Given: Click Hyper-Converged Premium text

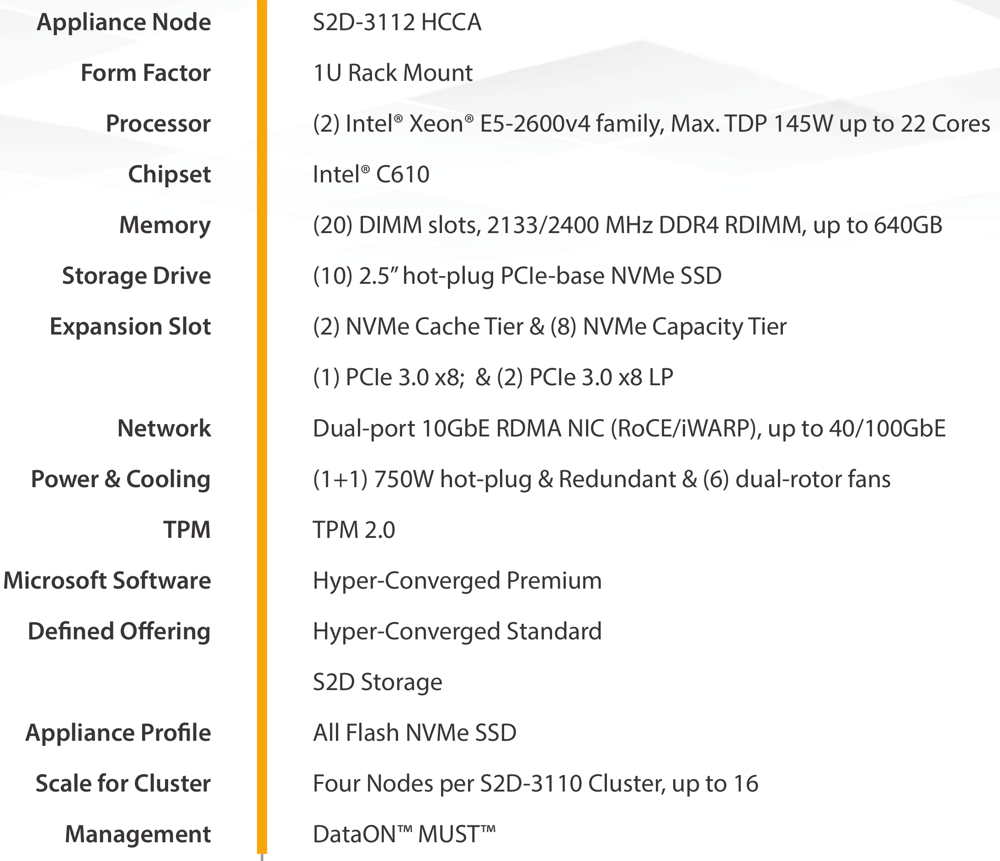Looking at the screenshot, I should [457, 580].
